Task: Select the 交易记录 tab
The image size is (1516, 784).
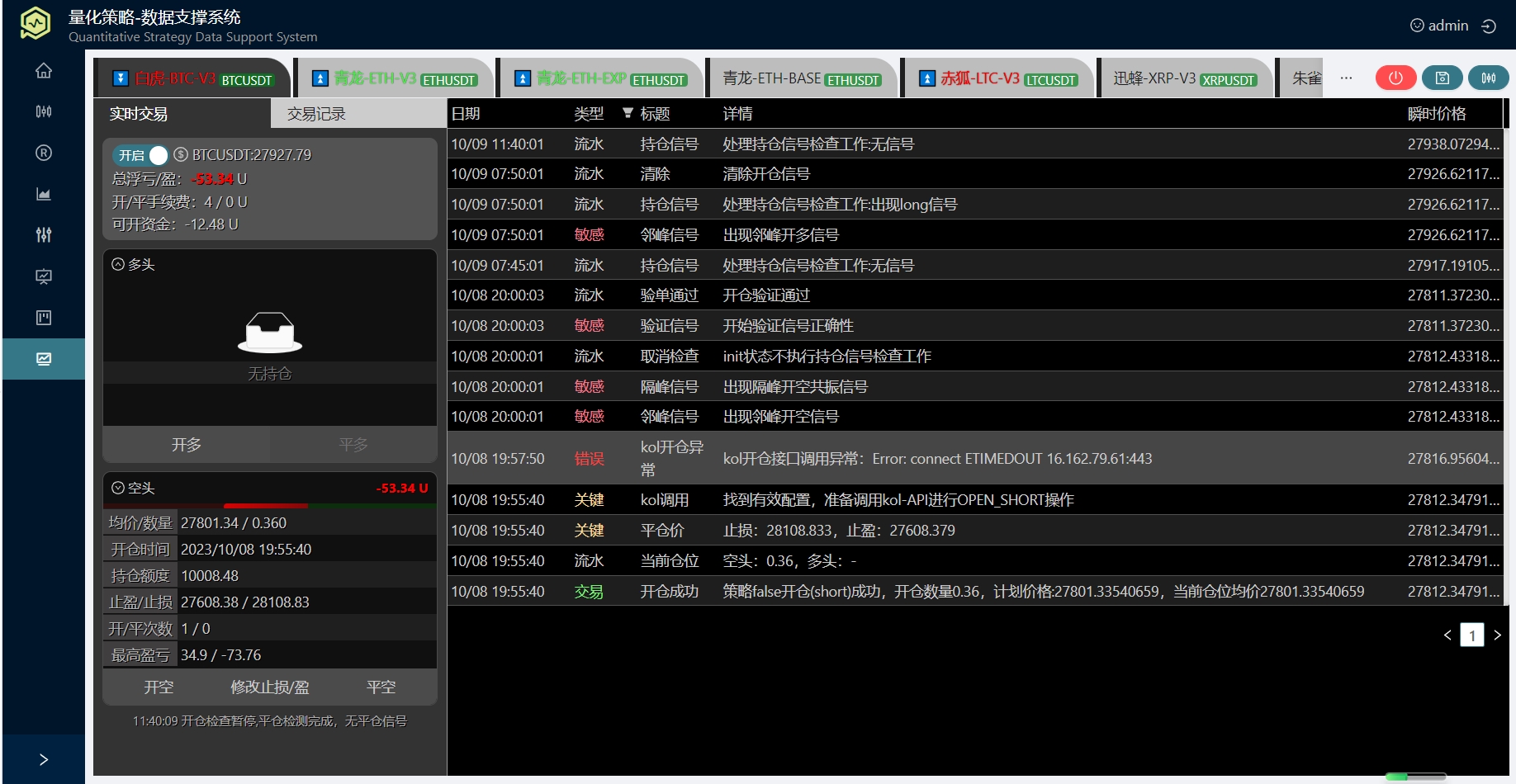Action: (x=358, y=114)
